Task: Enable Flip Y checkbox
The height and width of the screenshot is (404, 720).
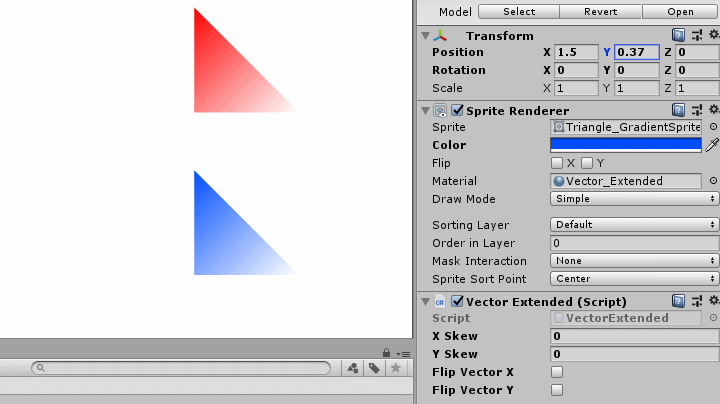Action: pos(587,163)
